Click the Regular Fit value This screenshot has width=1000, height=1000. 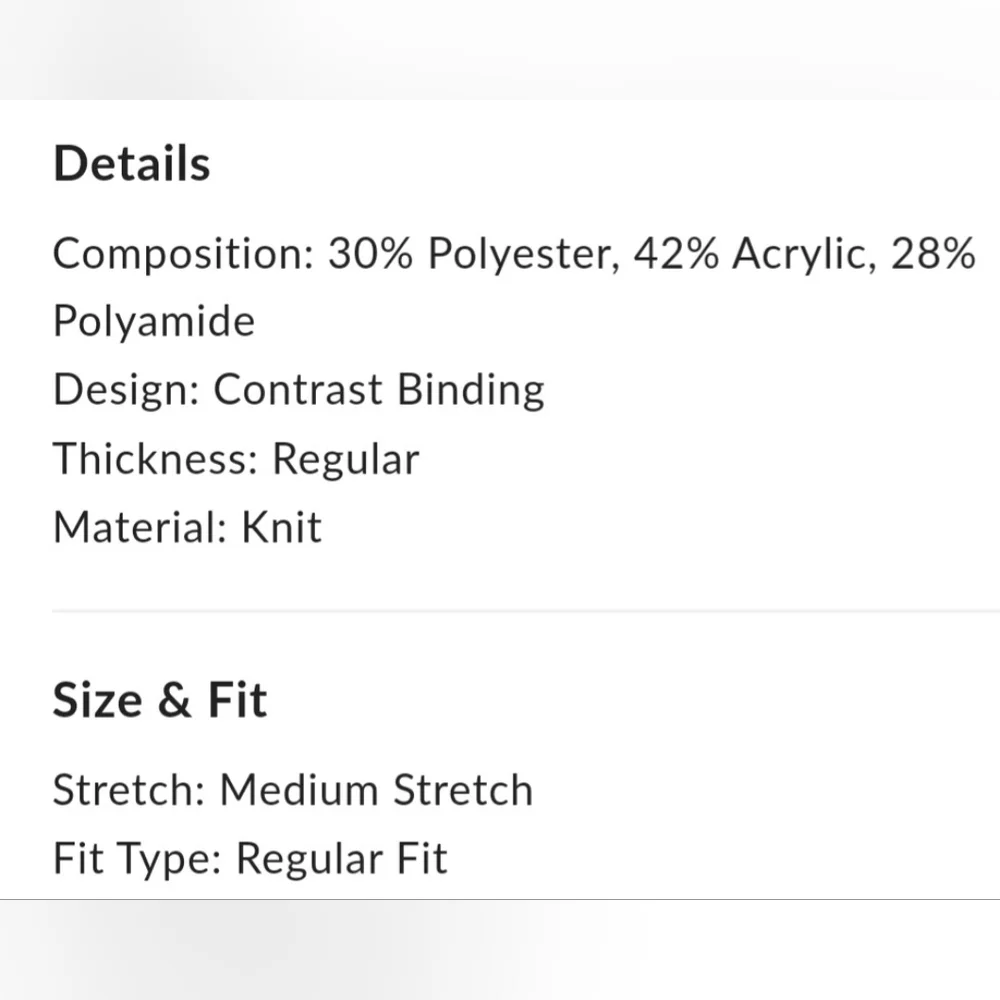pos(341,859)
